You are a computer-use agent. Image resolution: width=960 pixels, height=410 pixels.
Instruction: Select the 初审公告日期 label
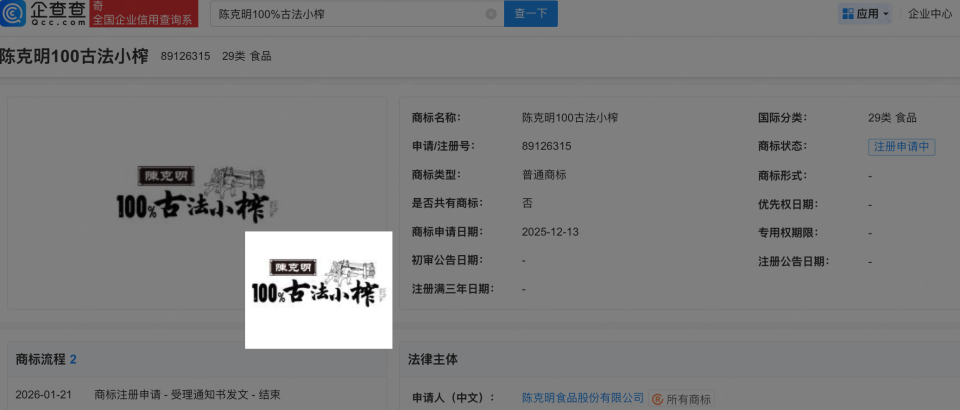(x=448, y=260)
